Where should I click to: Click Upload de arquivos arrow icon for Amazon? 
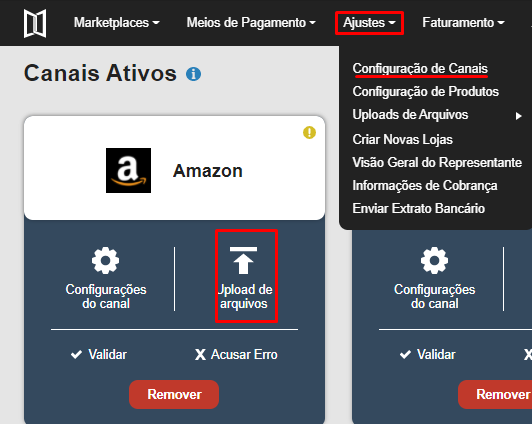point(243,261)
